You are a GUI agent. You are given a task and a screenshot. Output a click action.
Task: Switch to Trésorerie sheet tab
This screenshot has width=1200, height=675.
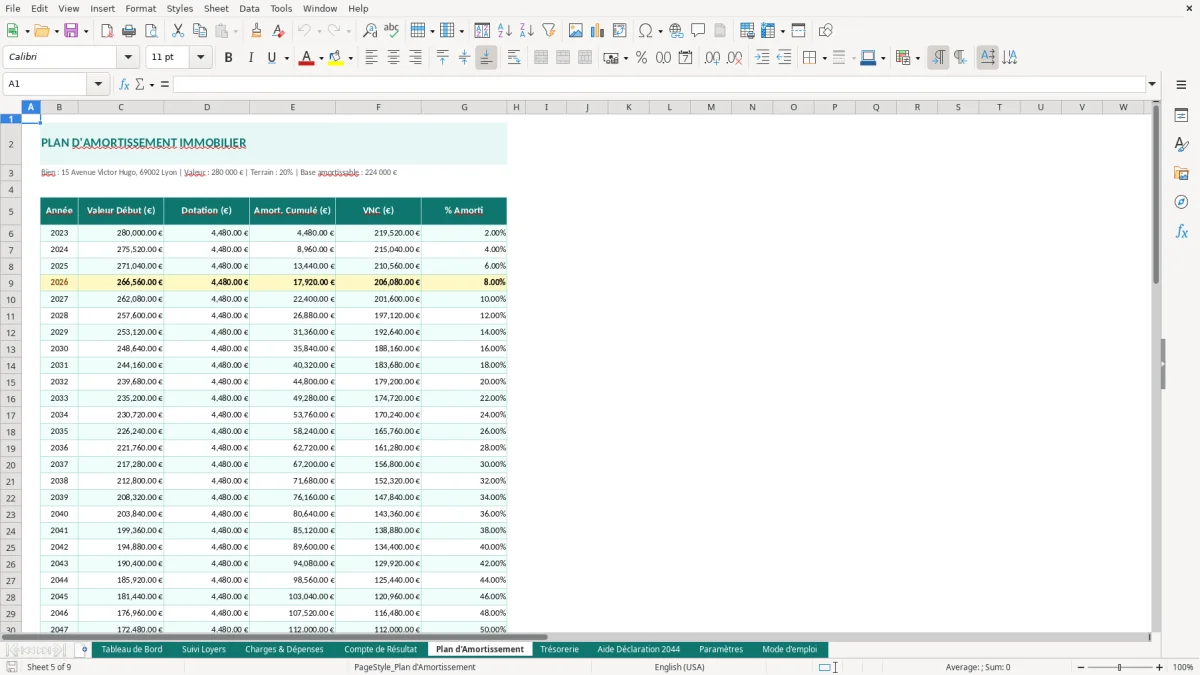pyautogui.click(x=559, y=649)
